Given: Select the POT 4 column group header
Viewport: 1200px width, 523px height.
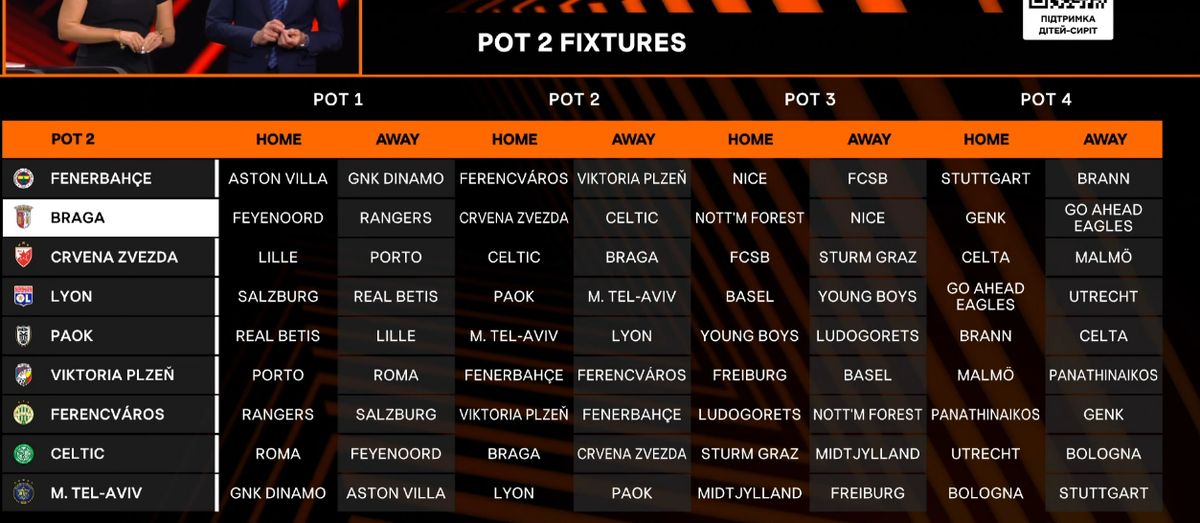Looking at the screenshot, I should [x=1045, y=99].
